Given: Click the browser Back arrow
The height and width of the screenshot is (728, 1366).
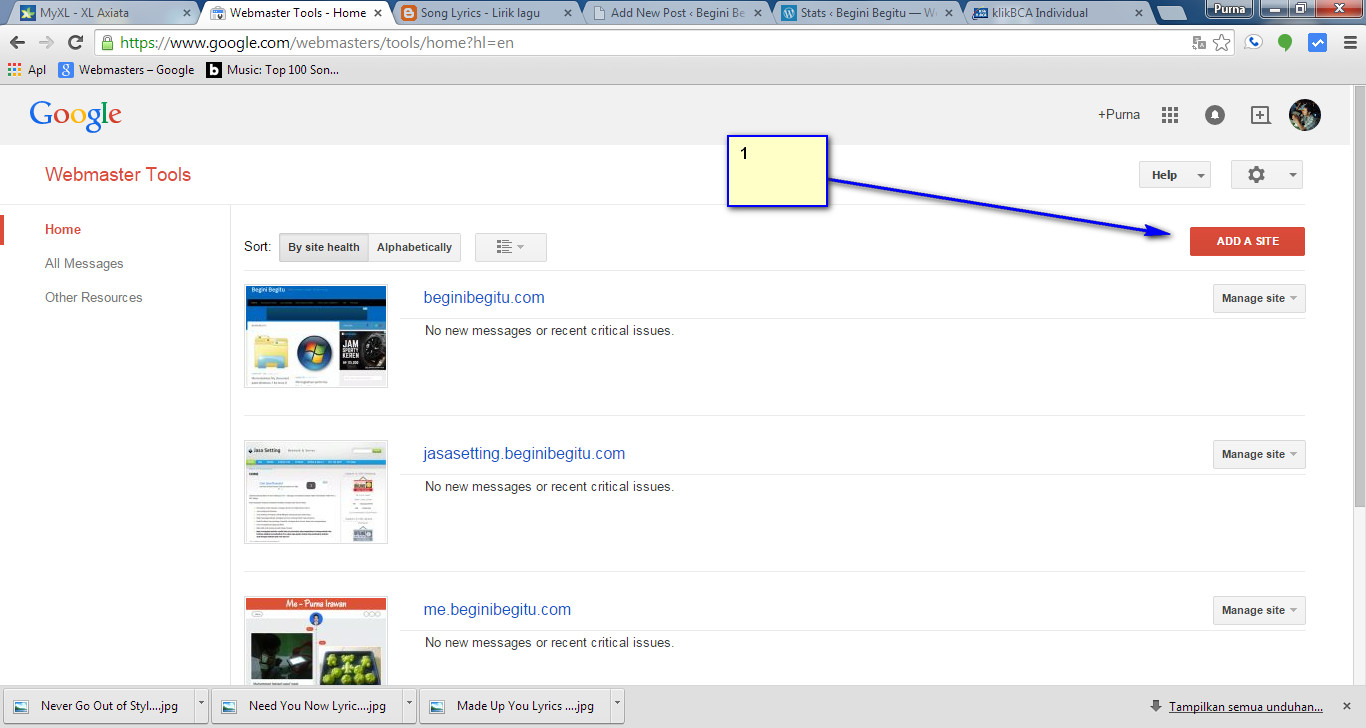Looking at the screenshot, I should (x=17, y=43).
